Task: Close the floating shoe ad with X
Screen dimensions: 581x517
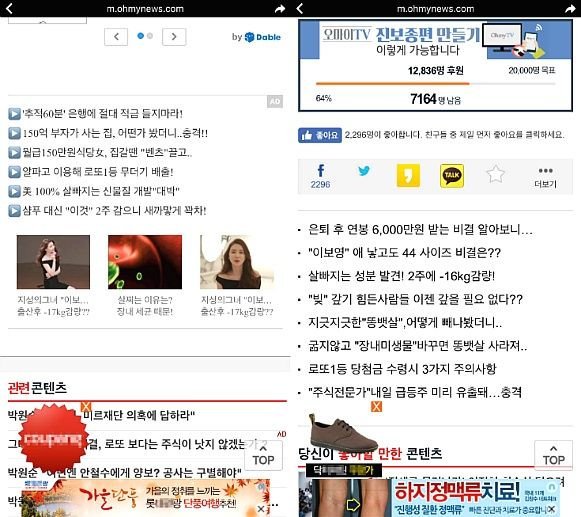Action: pyautogui.click(x=376, y=406)
